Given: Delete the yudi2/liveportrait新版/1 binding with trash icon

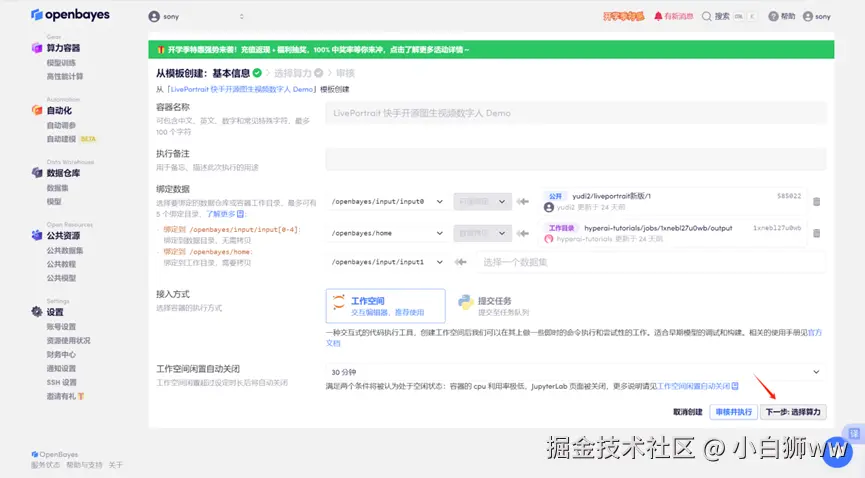Looking at the screenshot, I should (816, 201).
